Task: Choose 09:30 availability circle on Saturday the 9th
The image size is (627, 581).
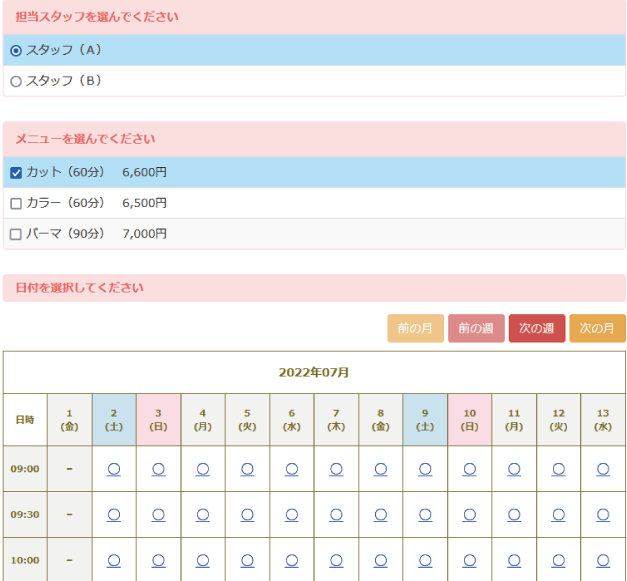Action: (x=425, y=514)
